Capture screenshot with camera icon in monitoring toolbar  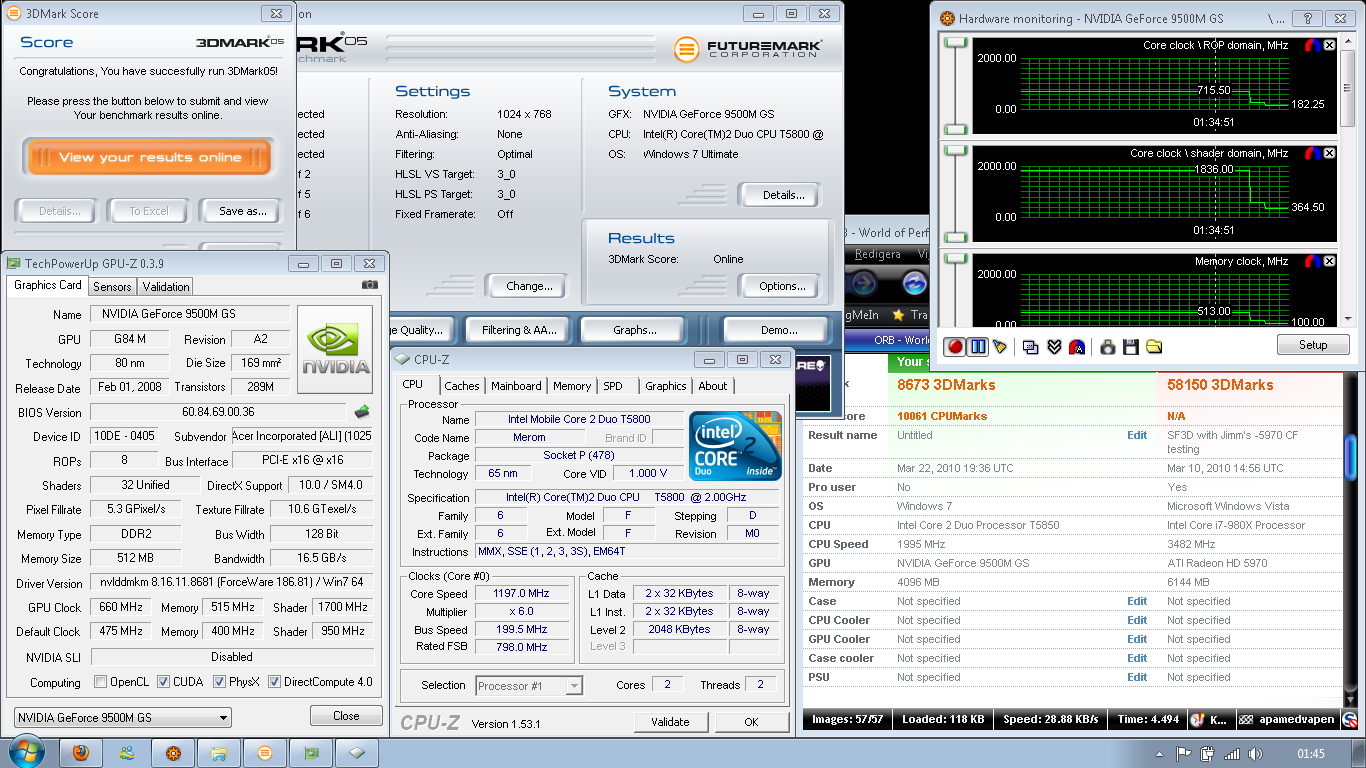[x=1107, y=346]
